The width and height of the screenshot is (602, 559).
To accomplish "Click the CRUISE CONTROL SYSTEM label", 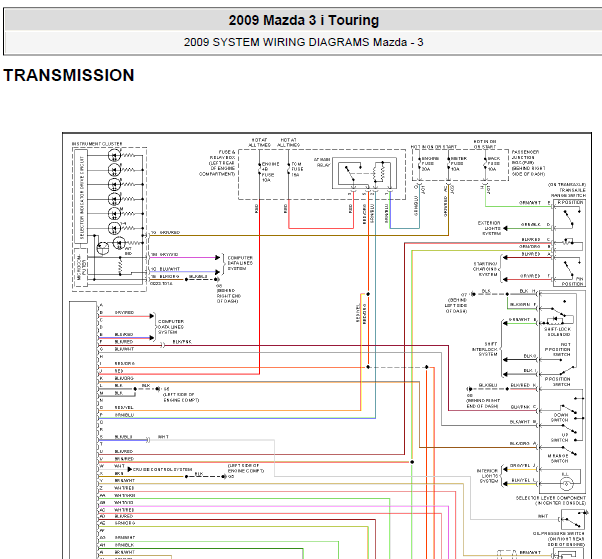I will 162,469.
